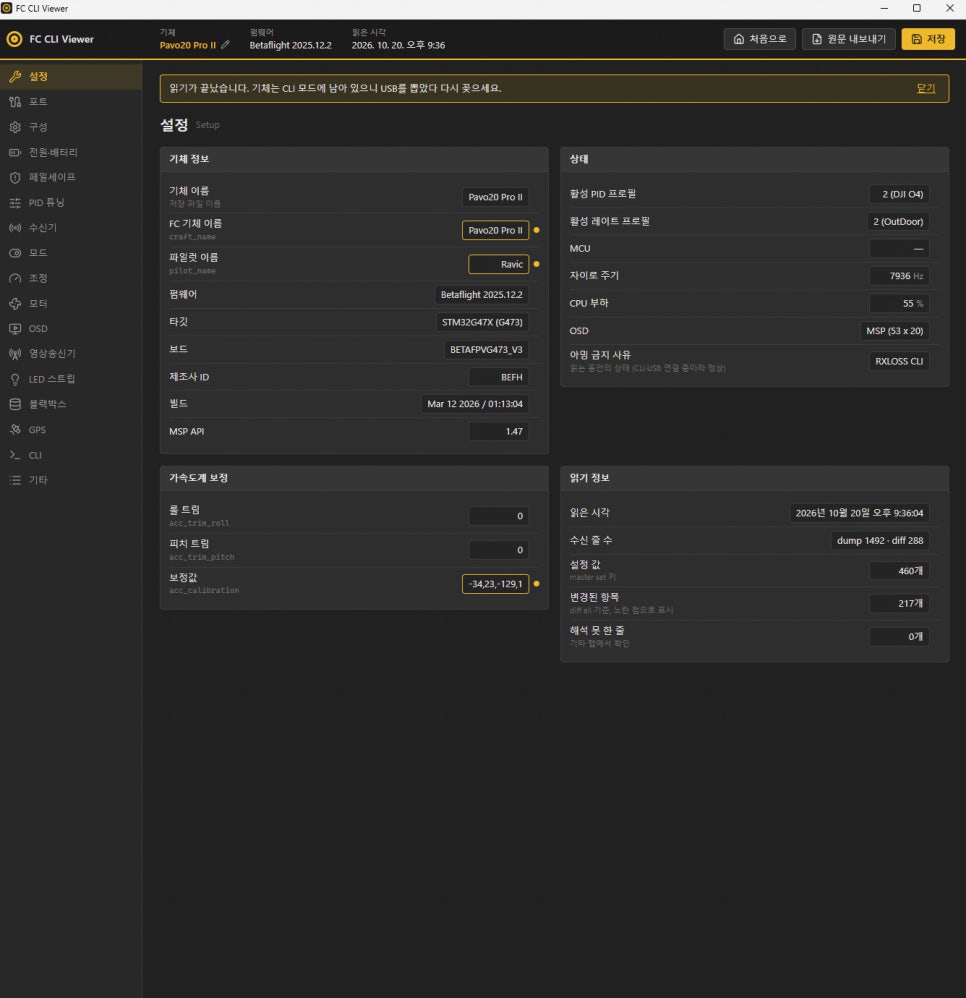Click the 기타 list icon

tap(15, 480)
